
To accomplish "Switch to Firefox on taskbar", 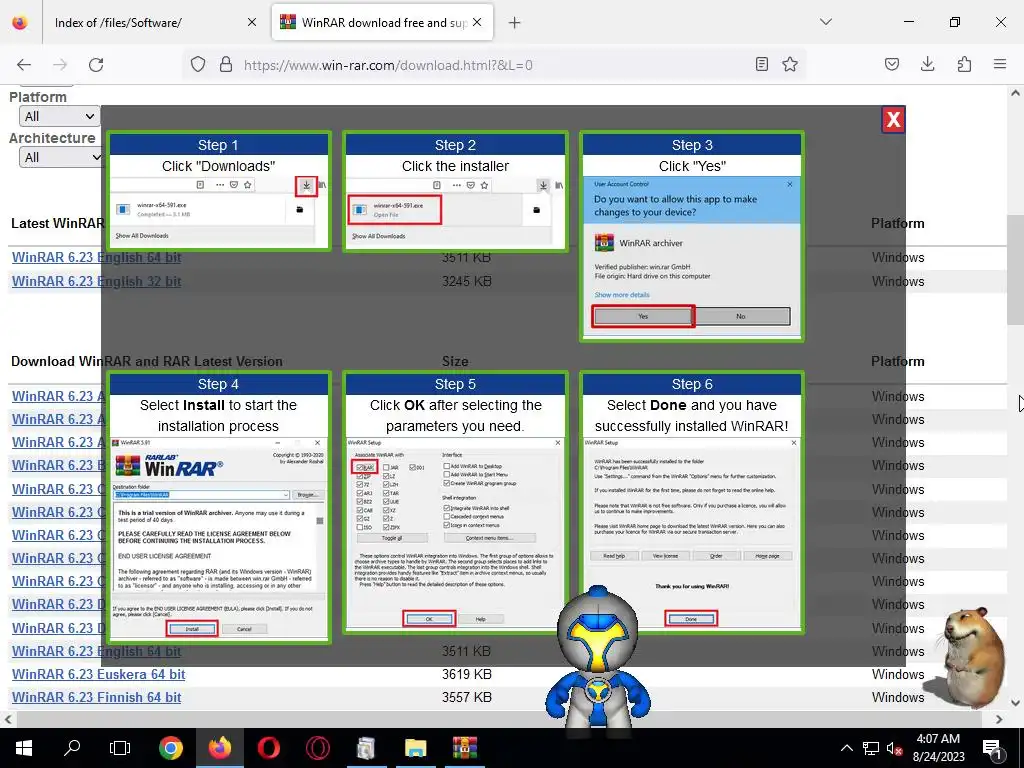I will pos(219,748).
